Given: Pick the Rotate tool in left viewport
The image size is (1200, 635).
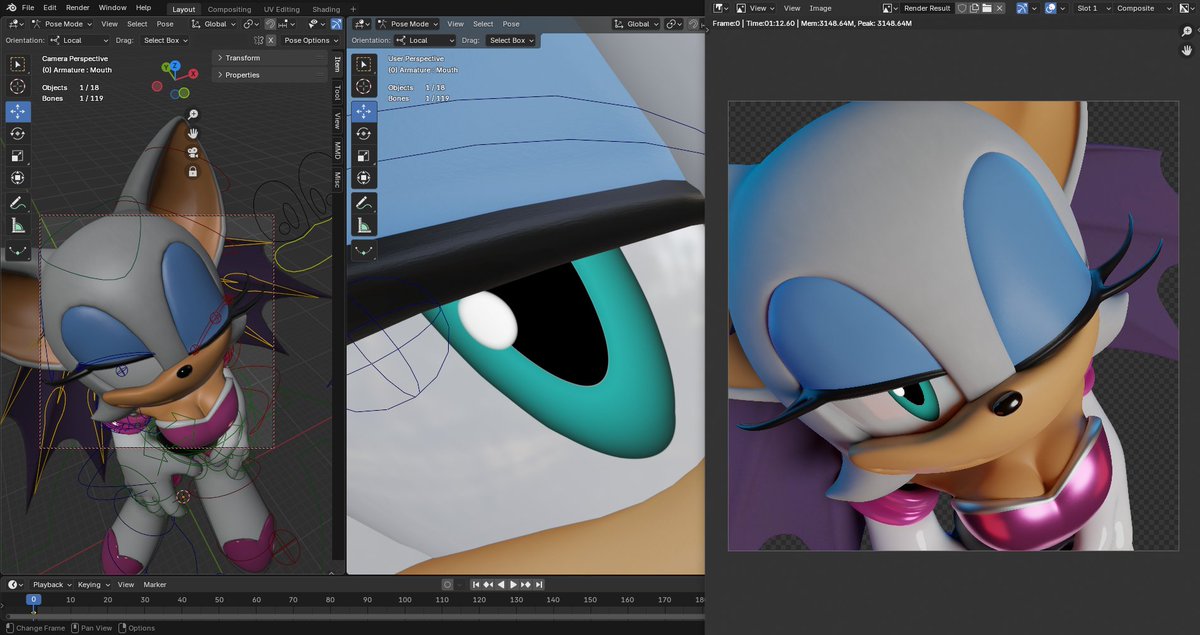Looking at the screenshot, I should click(18, 133).
